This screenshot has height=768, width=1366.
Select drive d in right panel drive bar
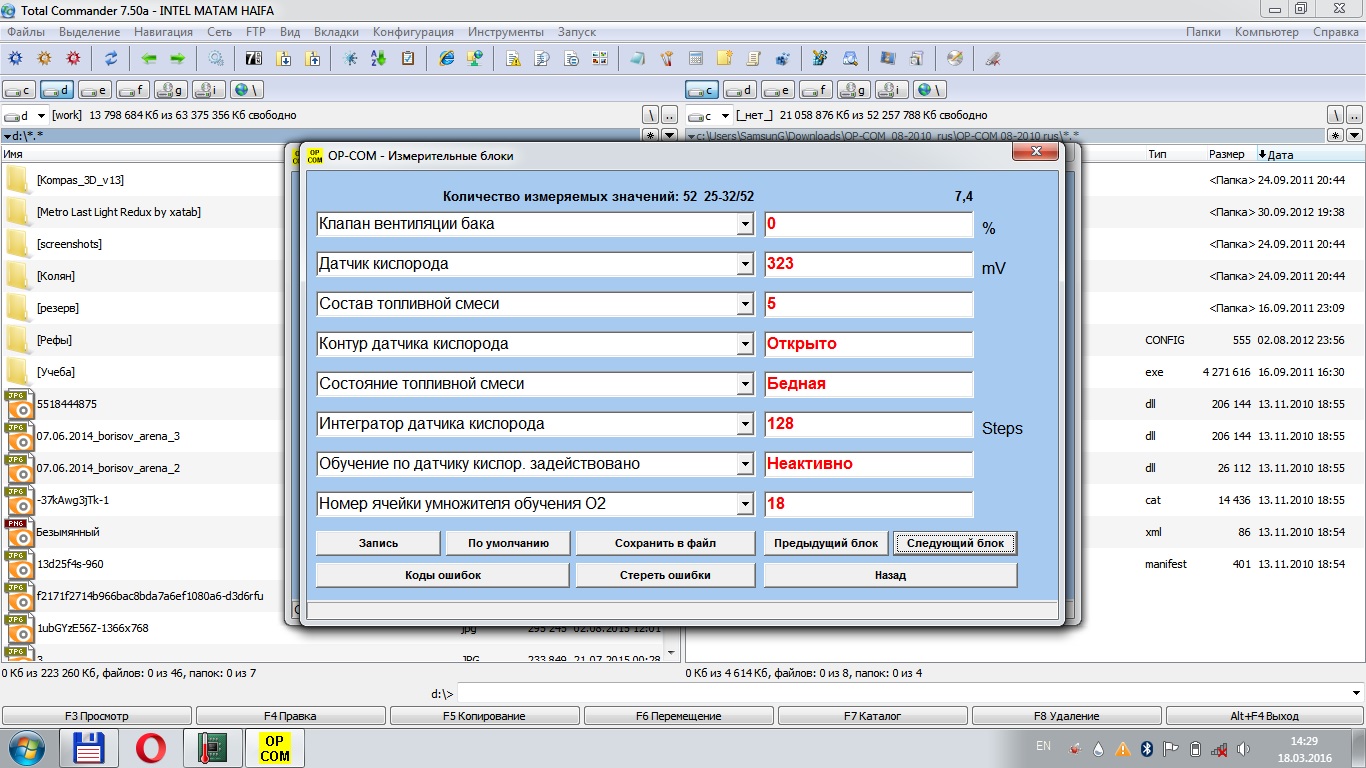[x=740, y=90]
